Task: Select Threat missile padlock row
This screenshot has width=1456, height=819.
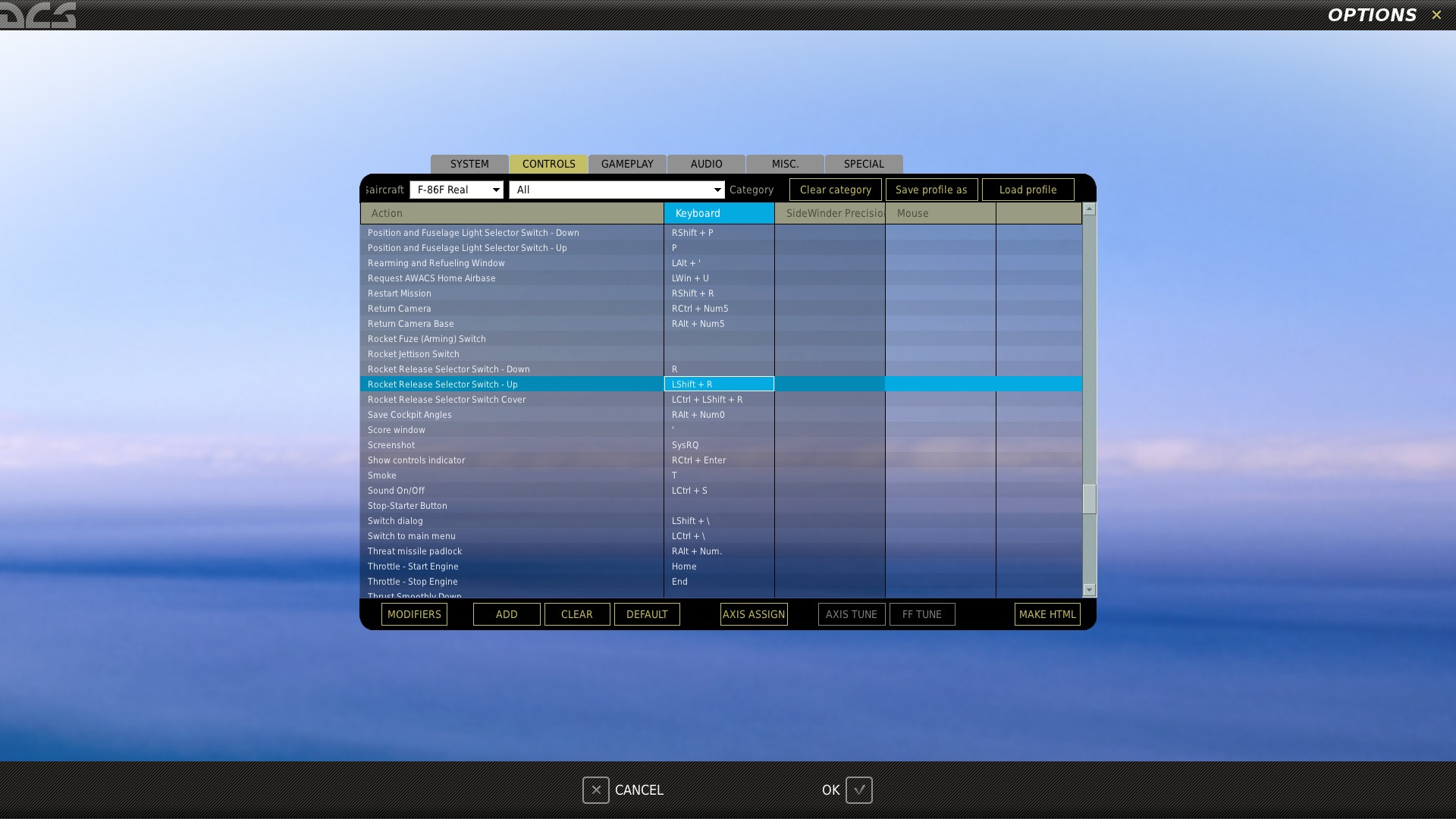Action: click(x=721, y=551)
